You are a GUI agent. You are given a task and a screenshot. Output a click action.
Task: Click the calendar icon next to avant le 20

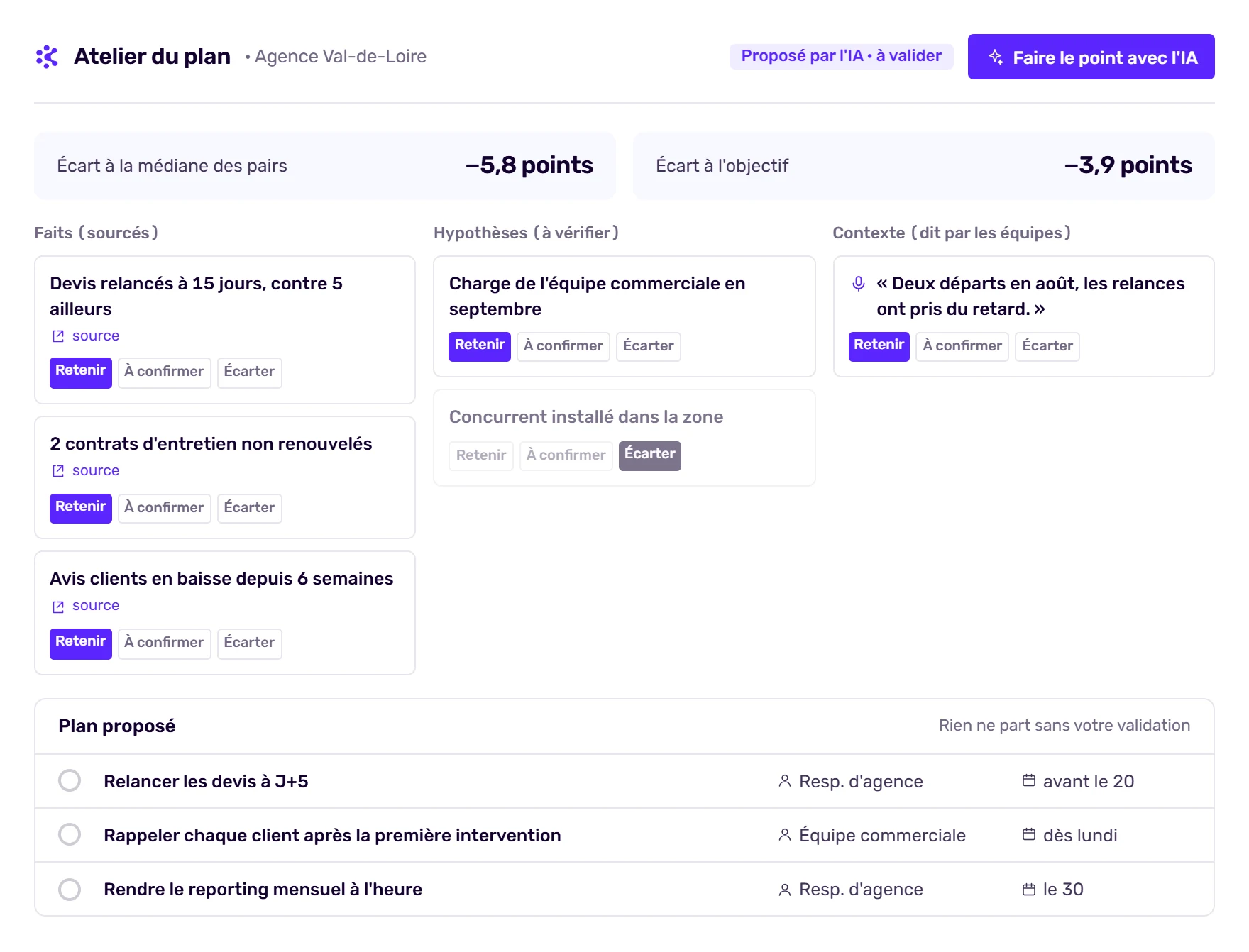point(1029,780)
